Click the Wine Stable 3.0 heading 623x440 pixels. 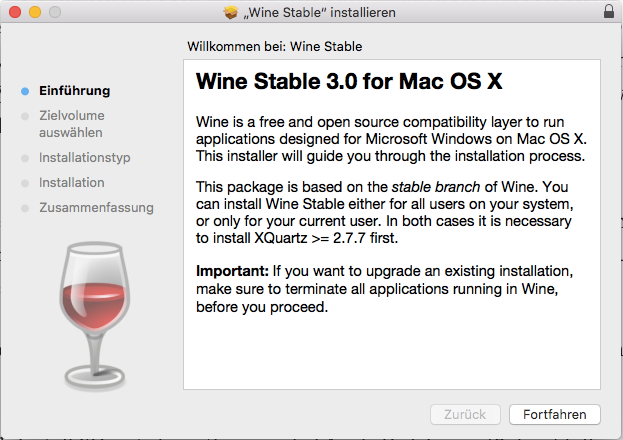pos(349,81)
